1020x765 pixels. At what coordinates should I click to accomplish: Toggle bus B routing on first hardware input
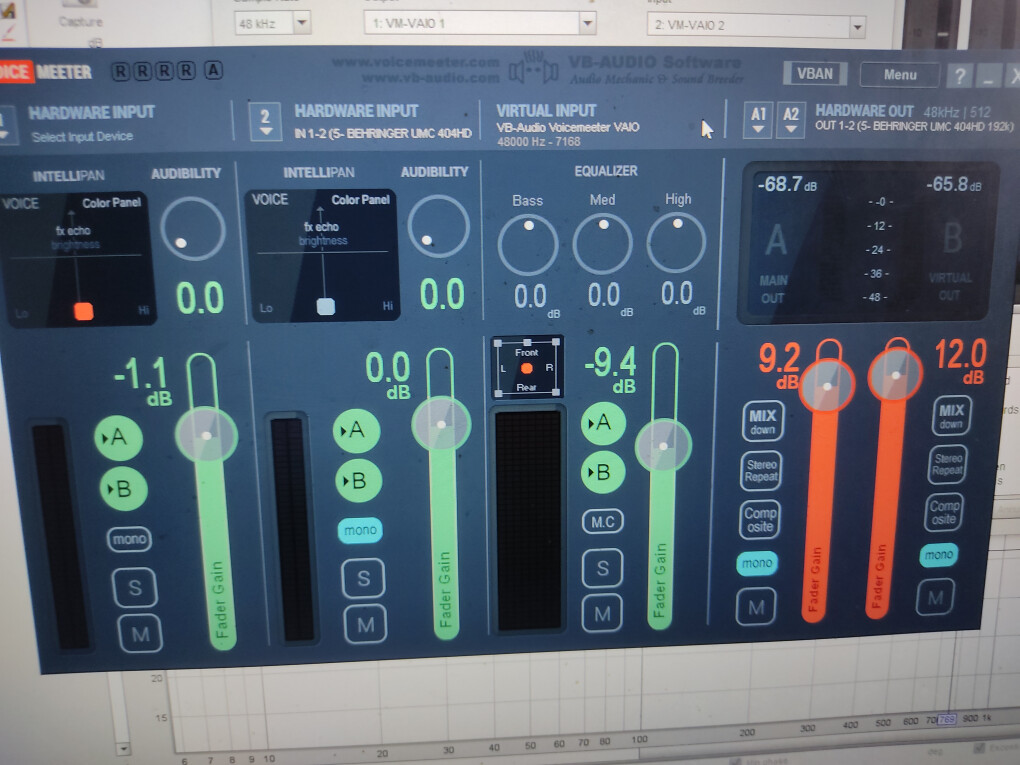[123, 488]
